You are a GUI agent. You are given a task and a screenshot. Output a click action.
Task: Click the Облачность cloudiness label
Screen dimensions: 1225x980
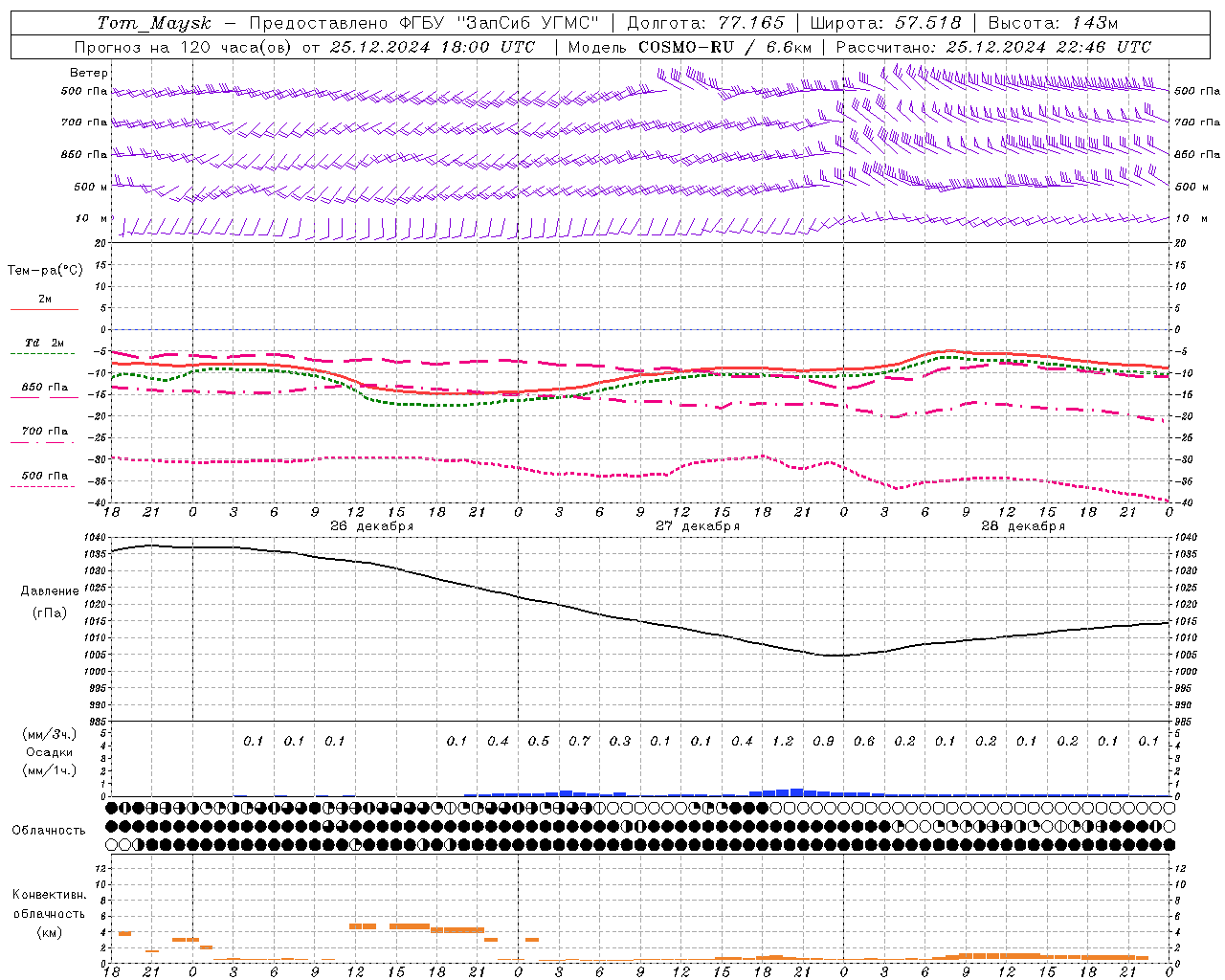(x=49, y=831)
